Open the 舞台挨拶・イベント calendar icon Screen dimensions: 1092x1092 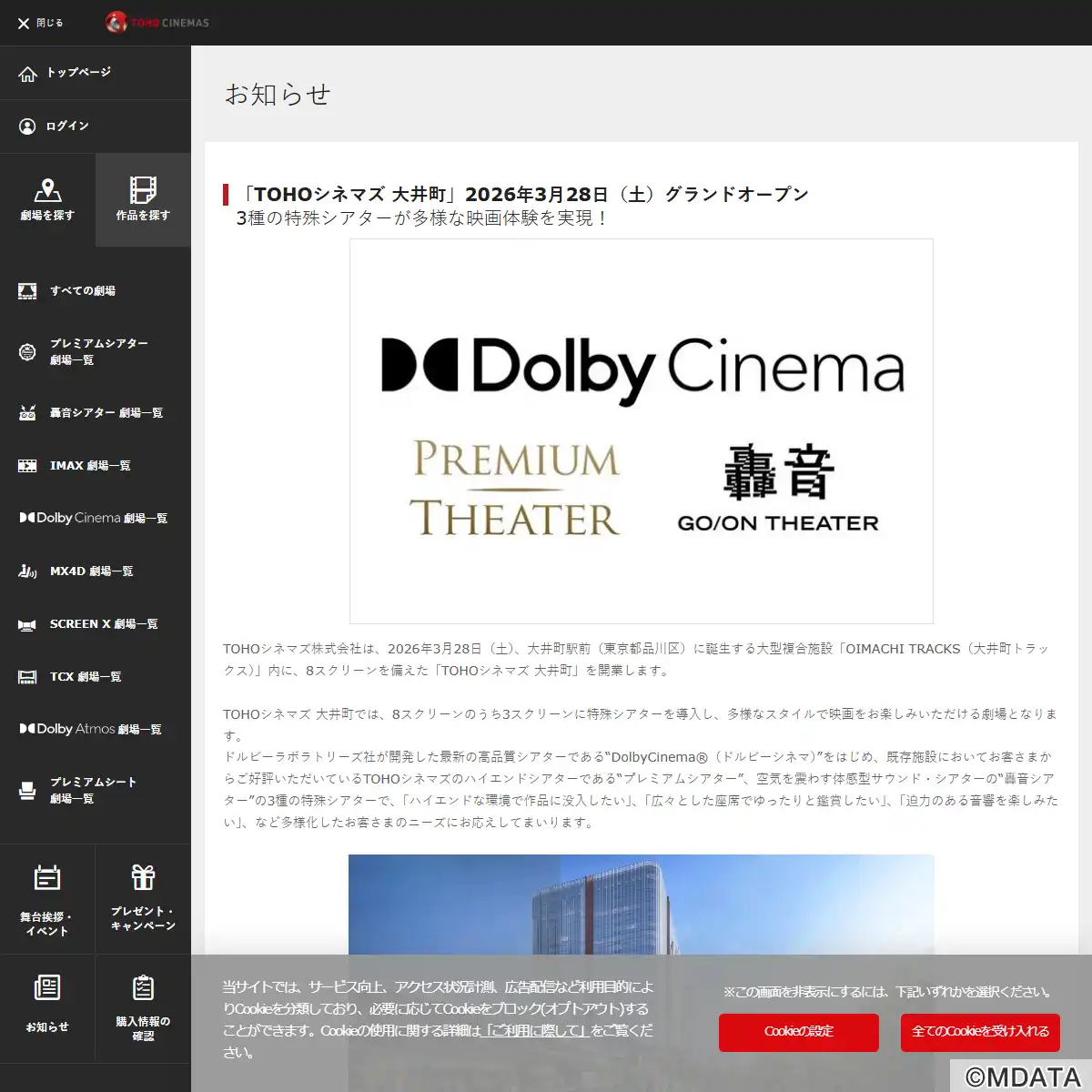click(x=47, y=878)
